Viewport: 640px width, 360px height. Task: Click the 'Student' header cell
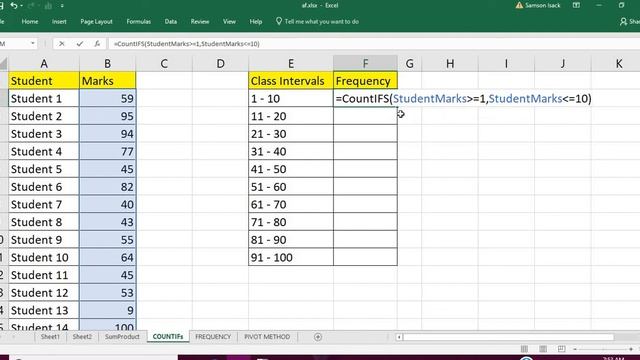pyautogui.click(x=44, y=81)
